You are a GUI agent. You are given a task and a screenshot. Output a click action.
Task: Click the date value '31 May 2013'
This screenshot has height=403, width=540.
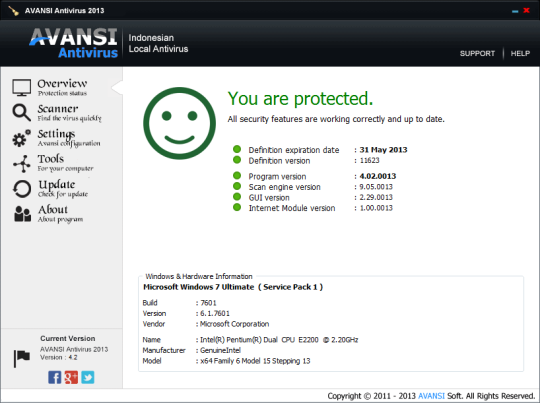(383, 150)
